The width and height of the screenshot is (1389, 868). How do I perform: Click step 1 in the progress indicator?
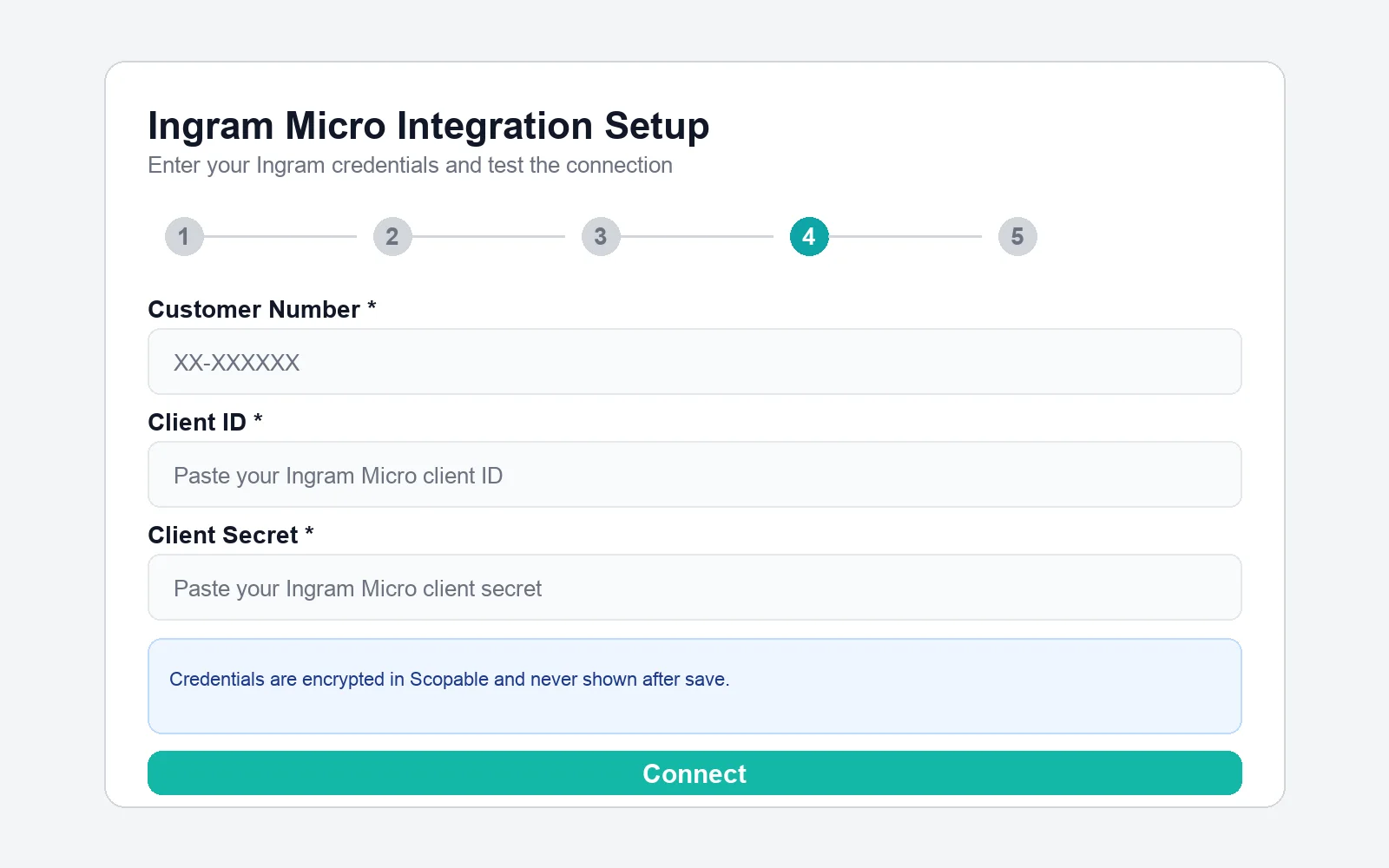[x=184, y=236]
